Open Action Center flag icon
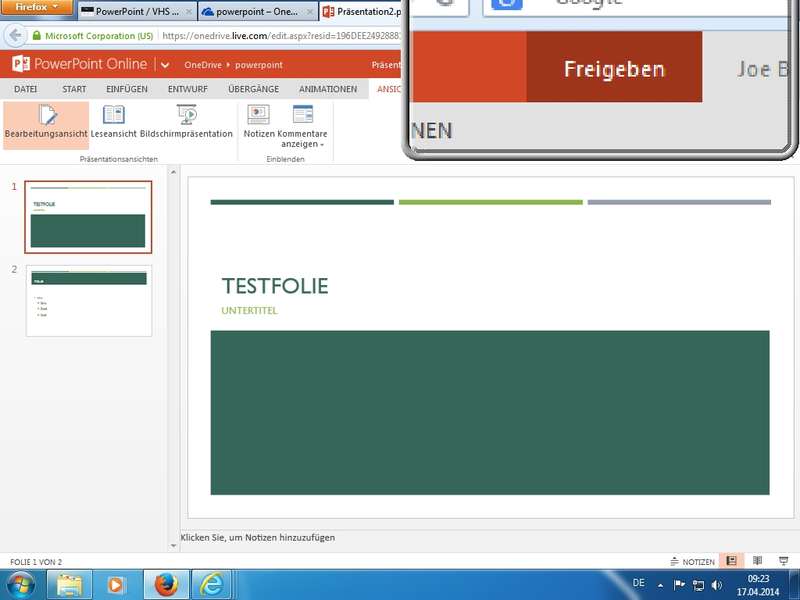Image resolution: width=800 pixels, height=600 pixels. pyautogui.click(x=679, y=585)
